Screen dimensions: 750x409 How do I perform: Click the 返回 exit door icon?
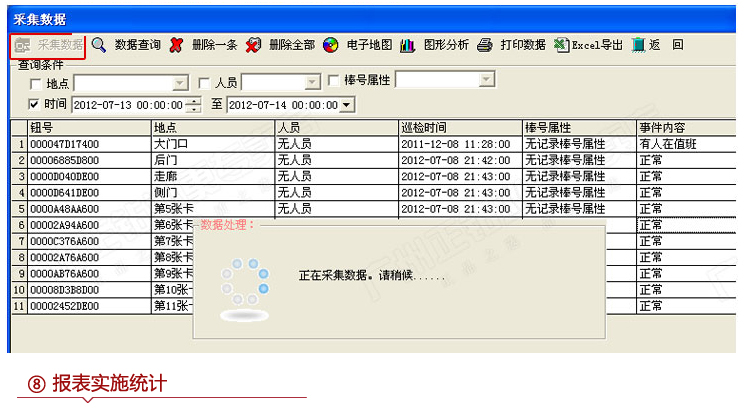point(639,45)
